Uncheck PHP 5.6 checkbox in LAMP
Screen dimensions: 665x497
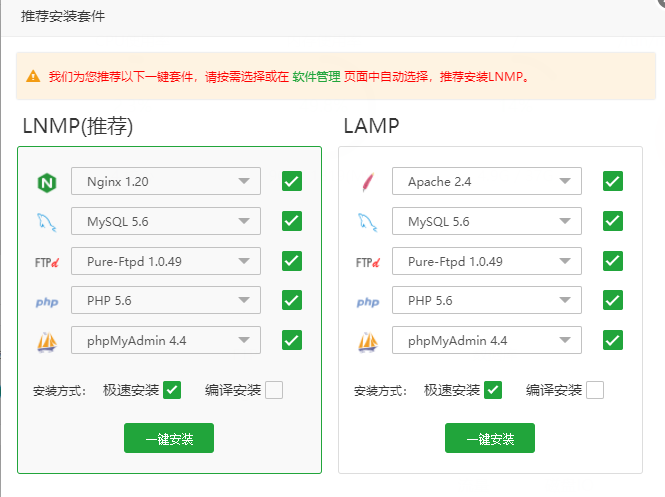coord(613,300)
